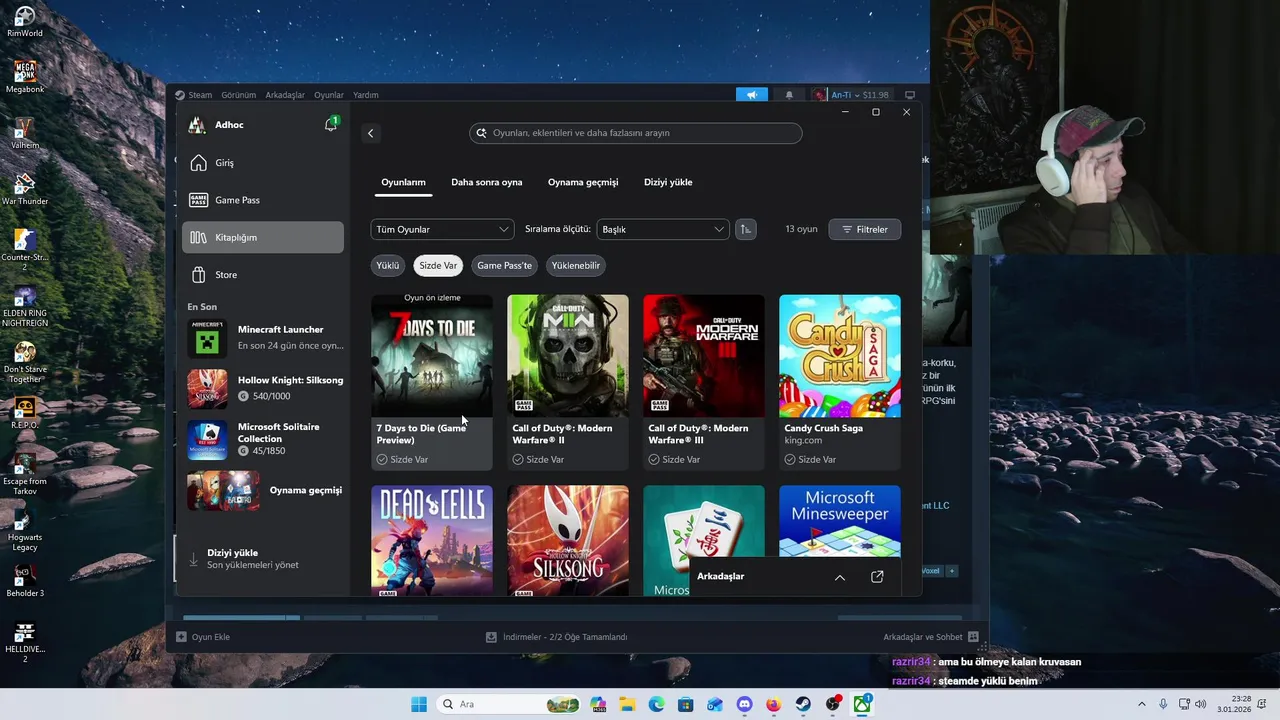Open Oynama geçmişi sidebar entry
Screen dimensions: 1280x720
(x=265, y=490)
